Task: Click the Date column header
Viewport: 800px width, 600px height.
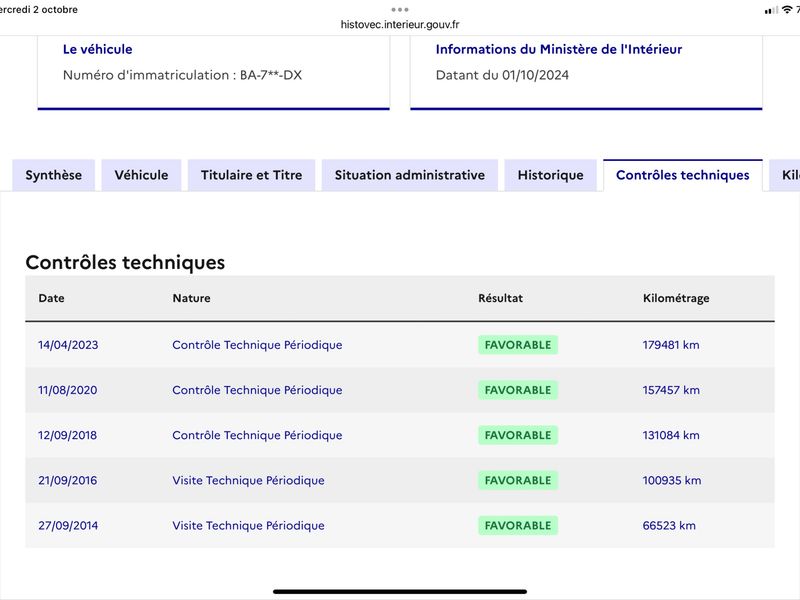Action: click(52, 298)
